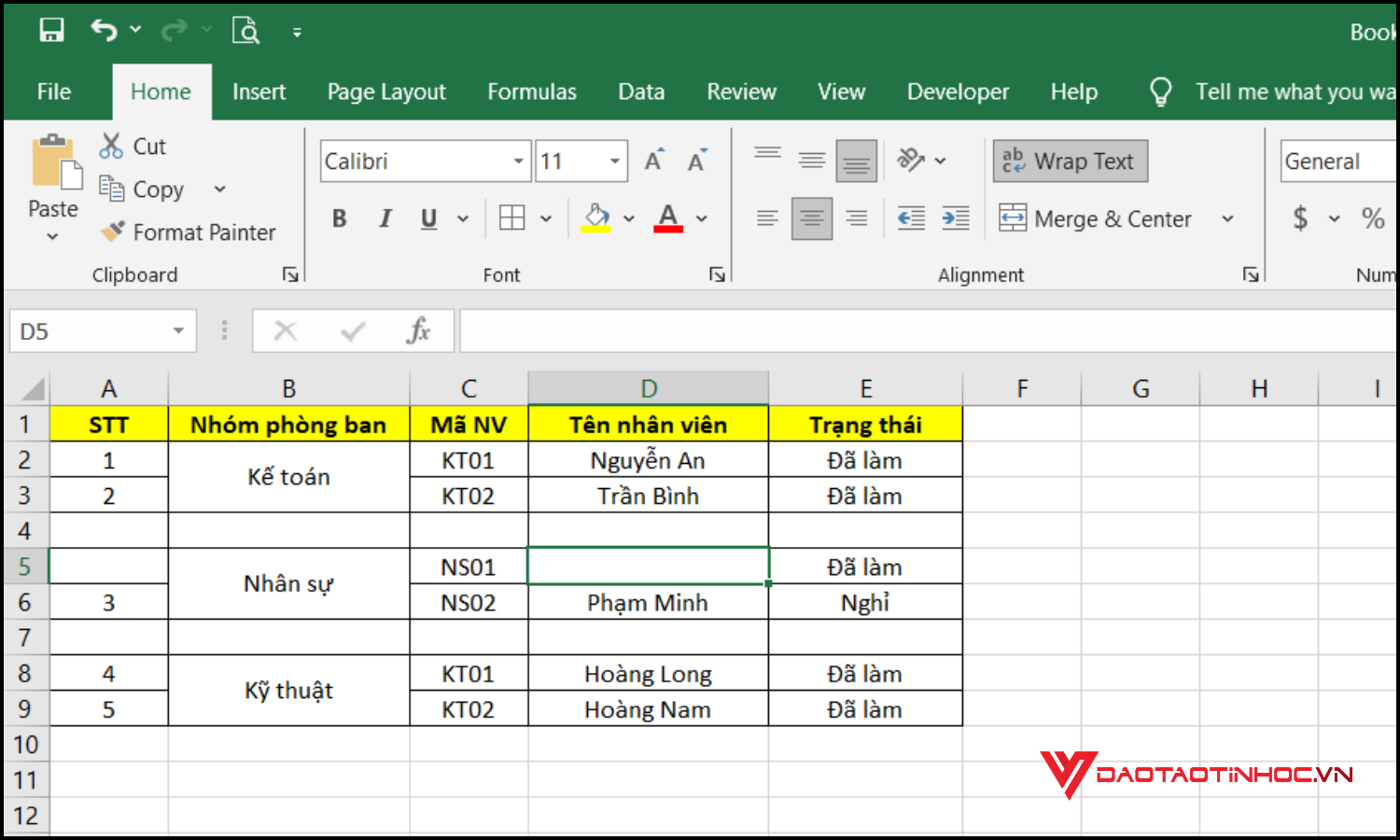Image resolution: width=1400 pixels, height=840 pixels.
Task: Click the Wrap Text button
Action: tap(1070, 161)
